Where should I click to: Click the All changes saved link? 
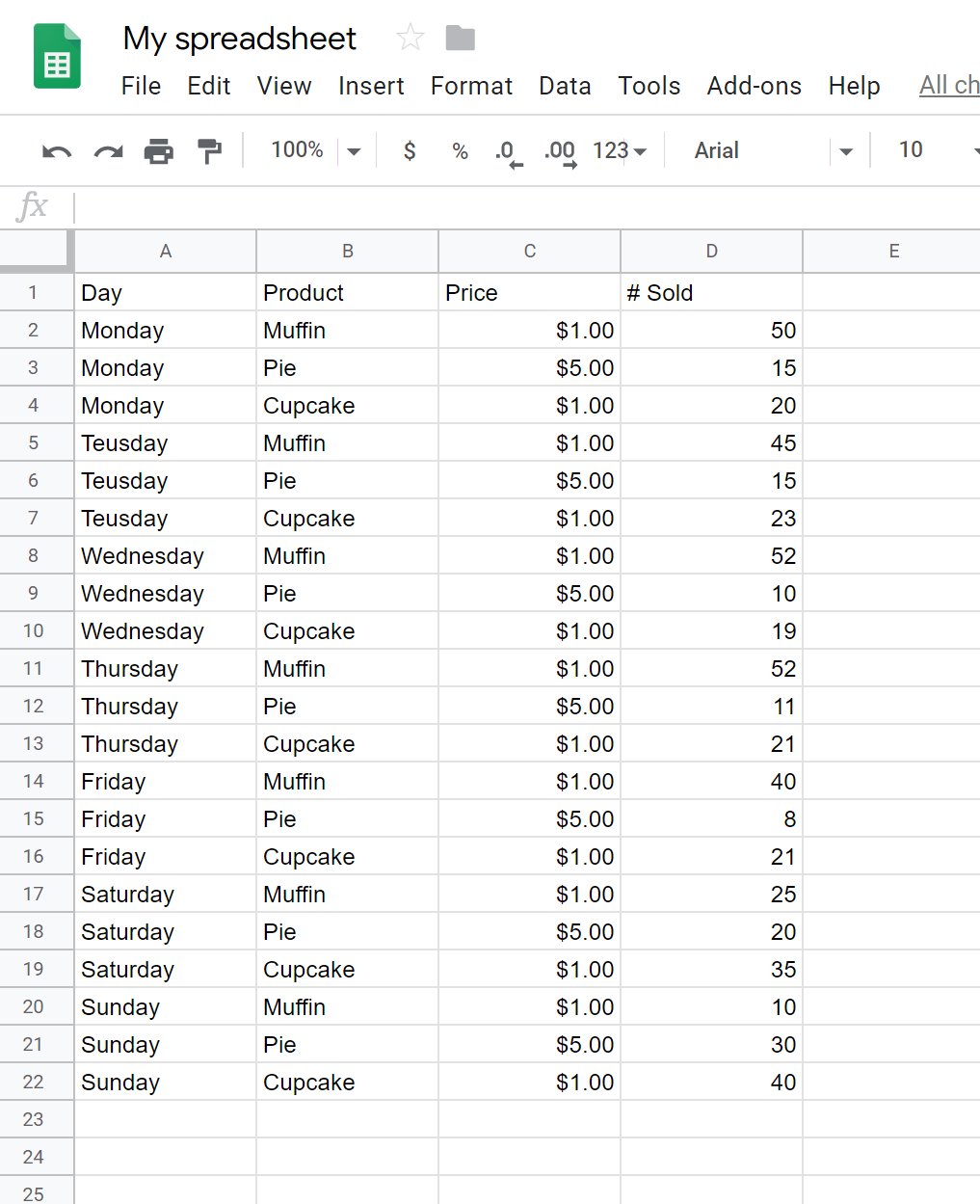949,86
